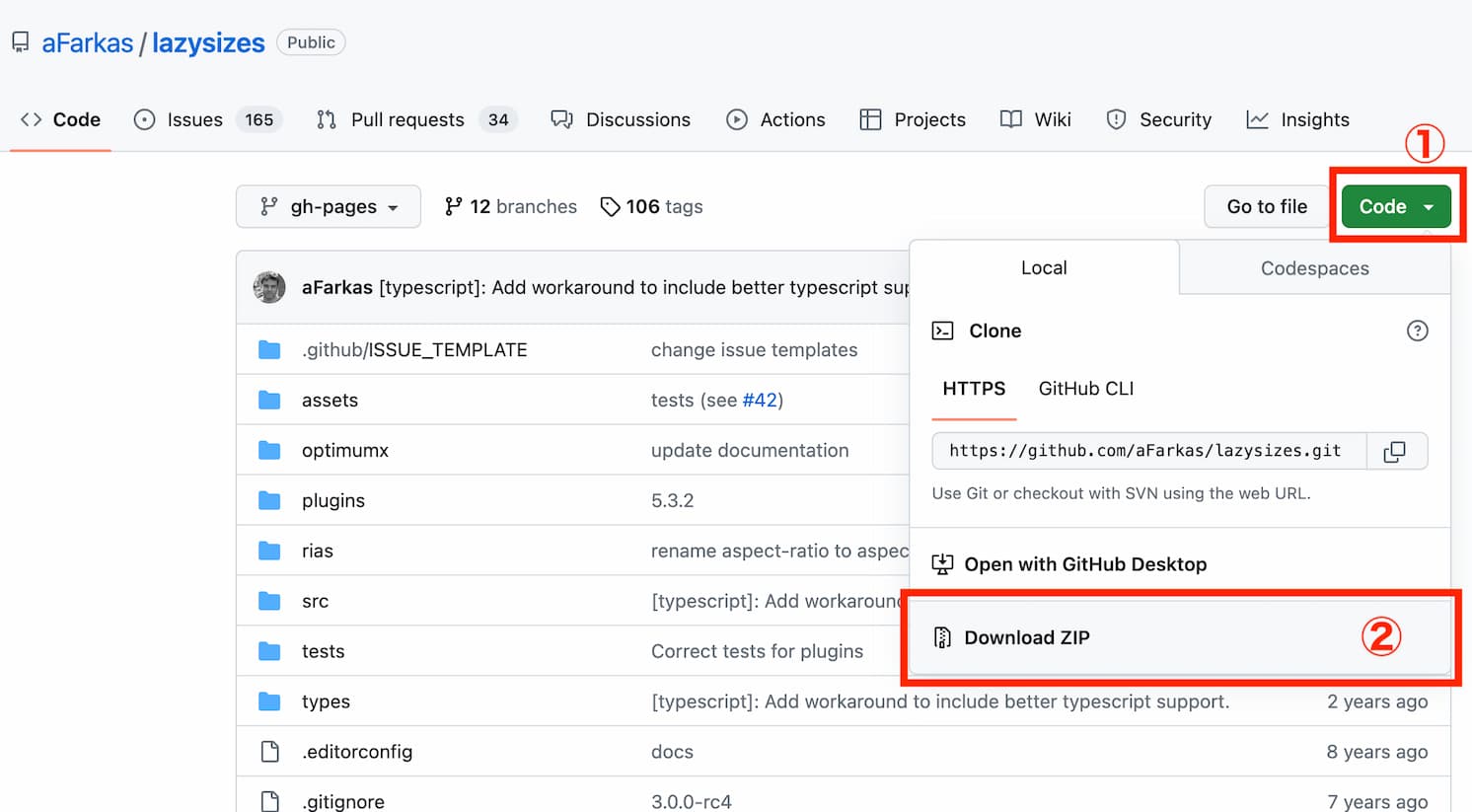Click the clone help question mark icon
1472x812 pixels.
point(1417,331)
